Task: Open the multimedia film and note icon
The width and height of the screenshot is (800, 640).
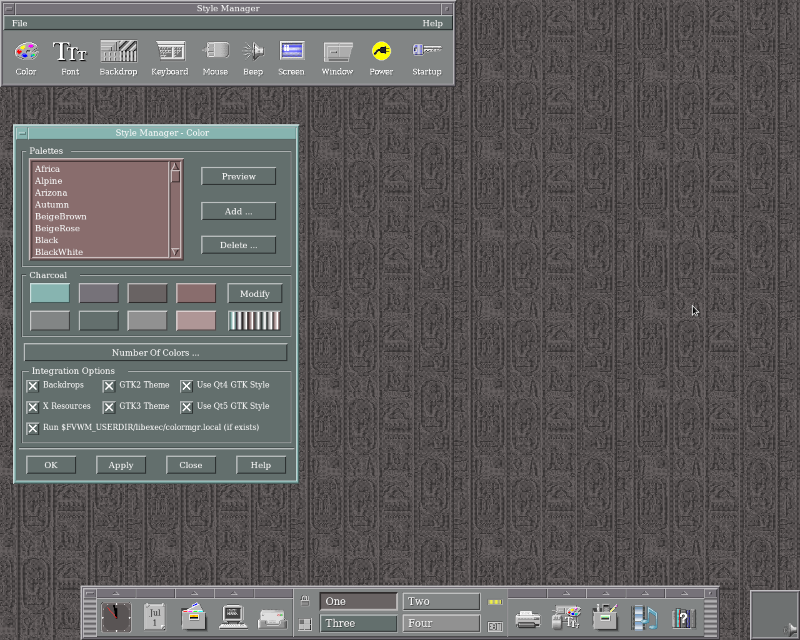Action: tap(644, 617)
